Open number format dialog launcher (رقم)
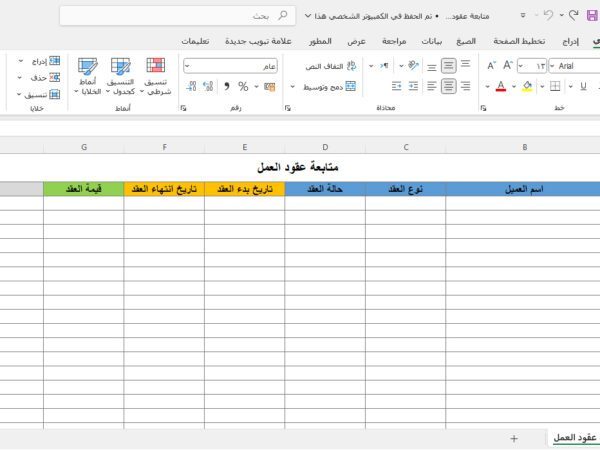 coord(183,108)
